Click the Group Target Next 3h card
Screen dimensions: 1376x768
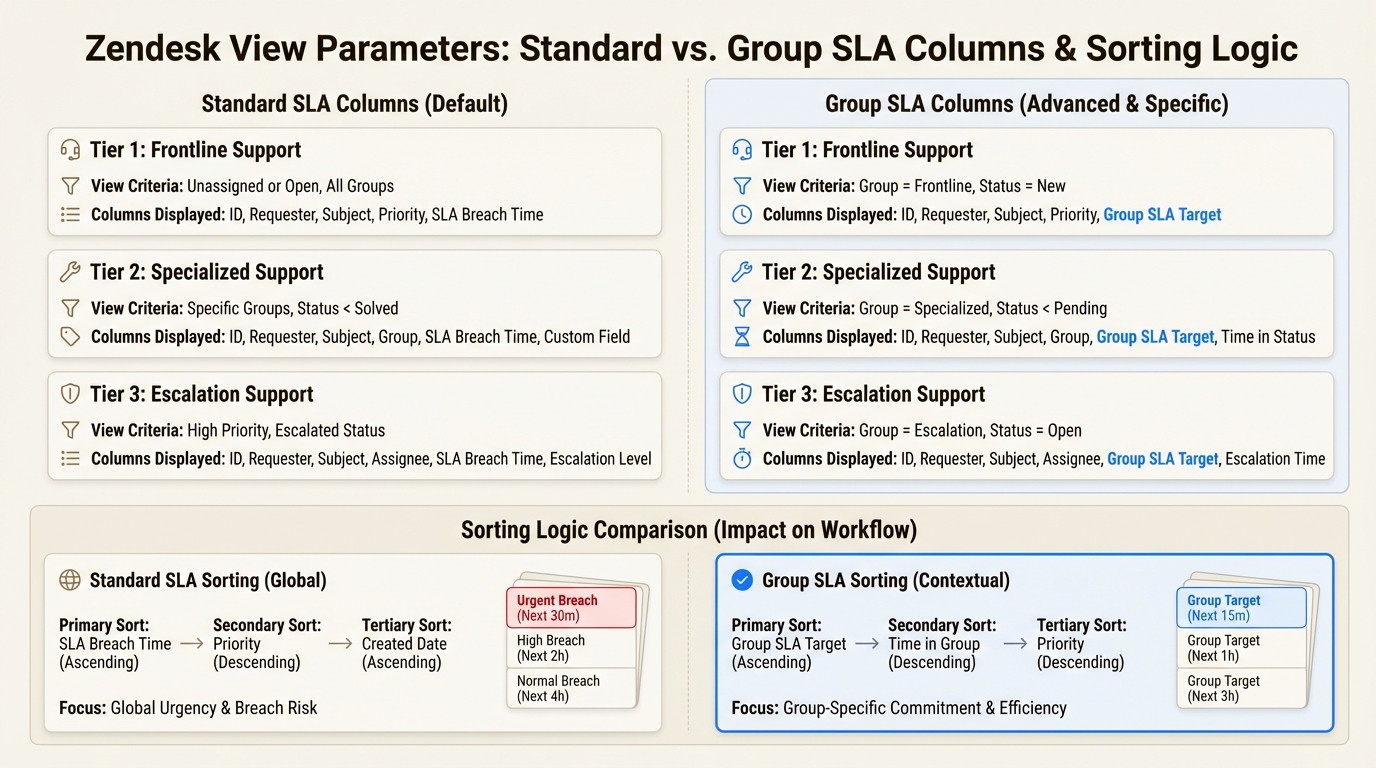(x=1241, y=688)
